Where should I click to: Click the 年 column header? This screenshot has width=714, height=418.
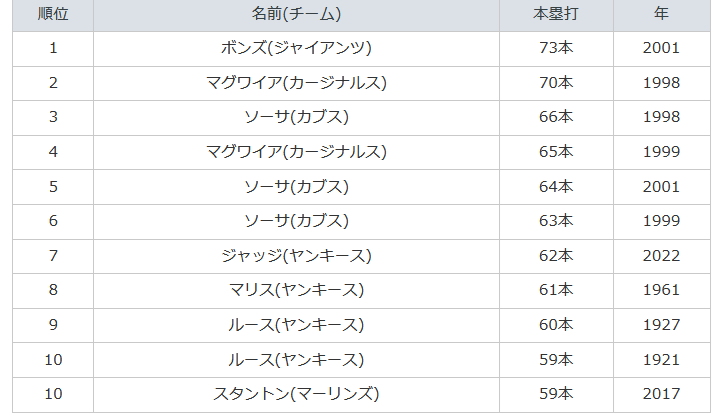tap(662, 14)
